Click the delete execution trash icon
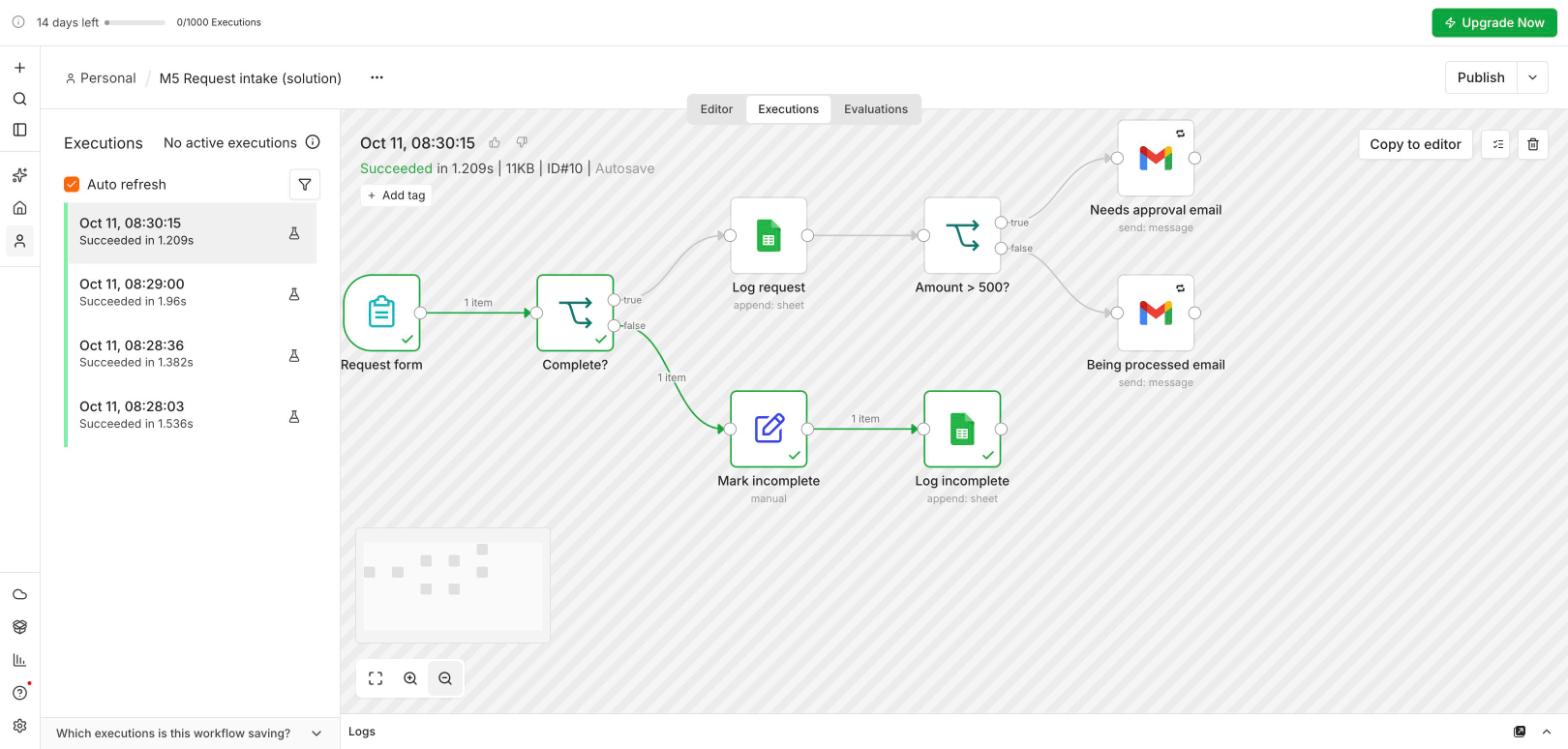This screenshot has height=749, width=1568. tap(1533, 144)
